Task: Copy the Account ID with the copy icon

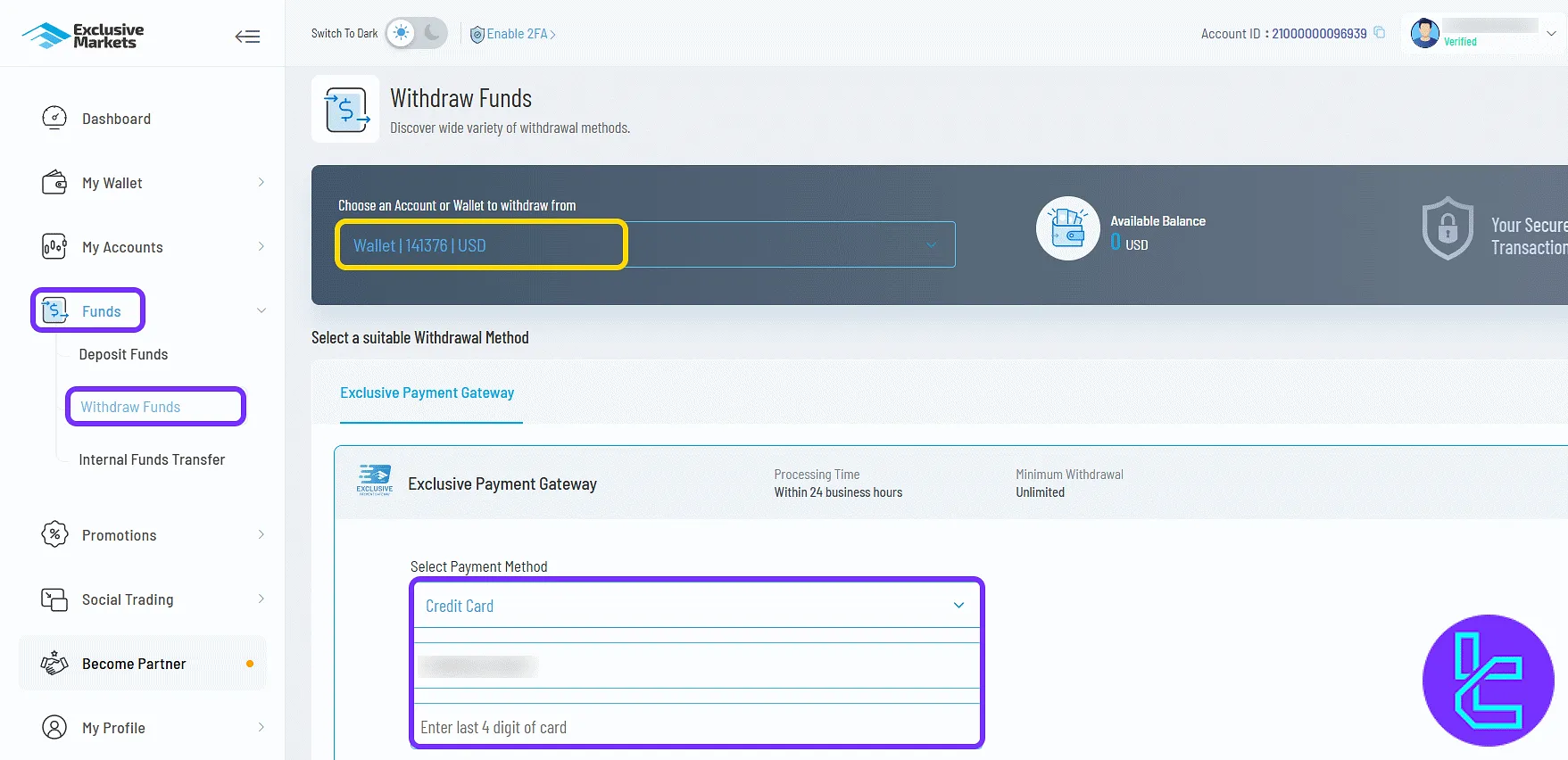Action: pyautogui.click(x=1379, y=33)
